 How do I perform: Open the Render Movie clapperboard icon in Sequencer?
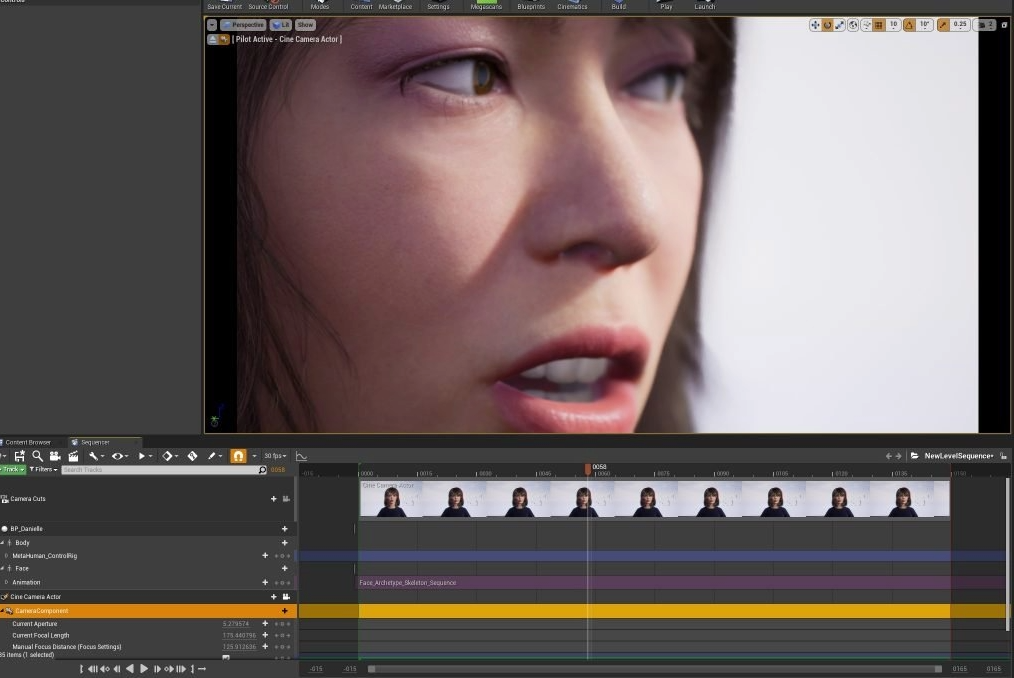point(74,456)
